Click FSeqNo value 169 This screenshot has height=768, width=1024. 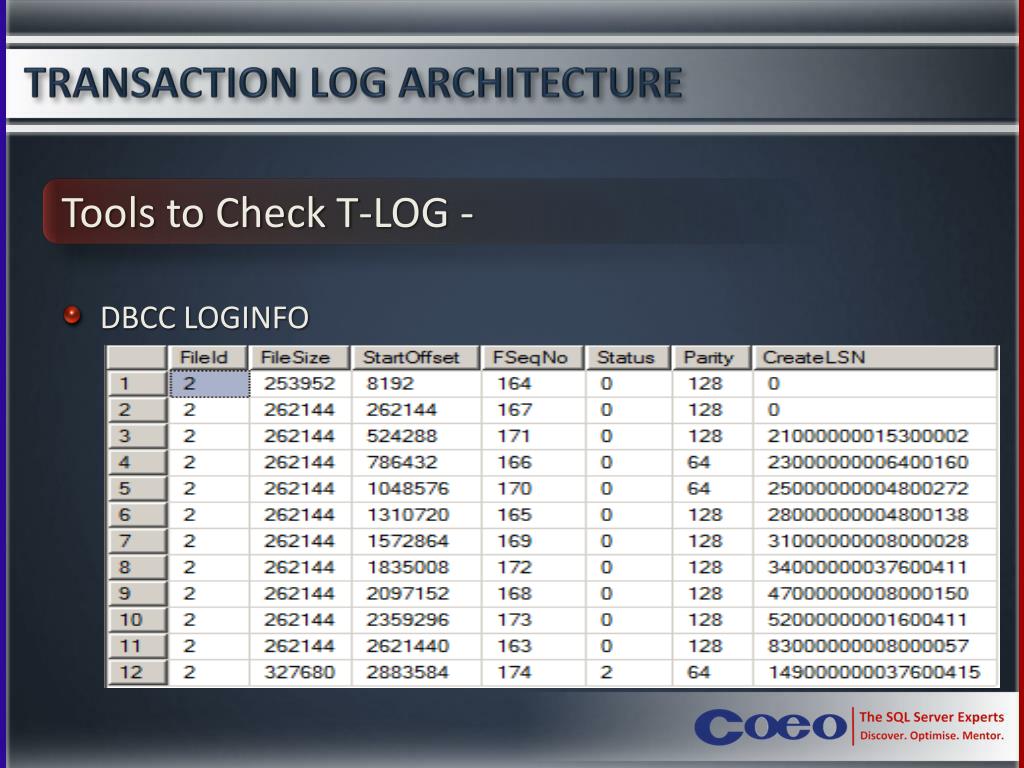pyautogui.click(x=514, y=541)
